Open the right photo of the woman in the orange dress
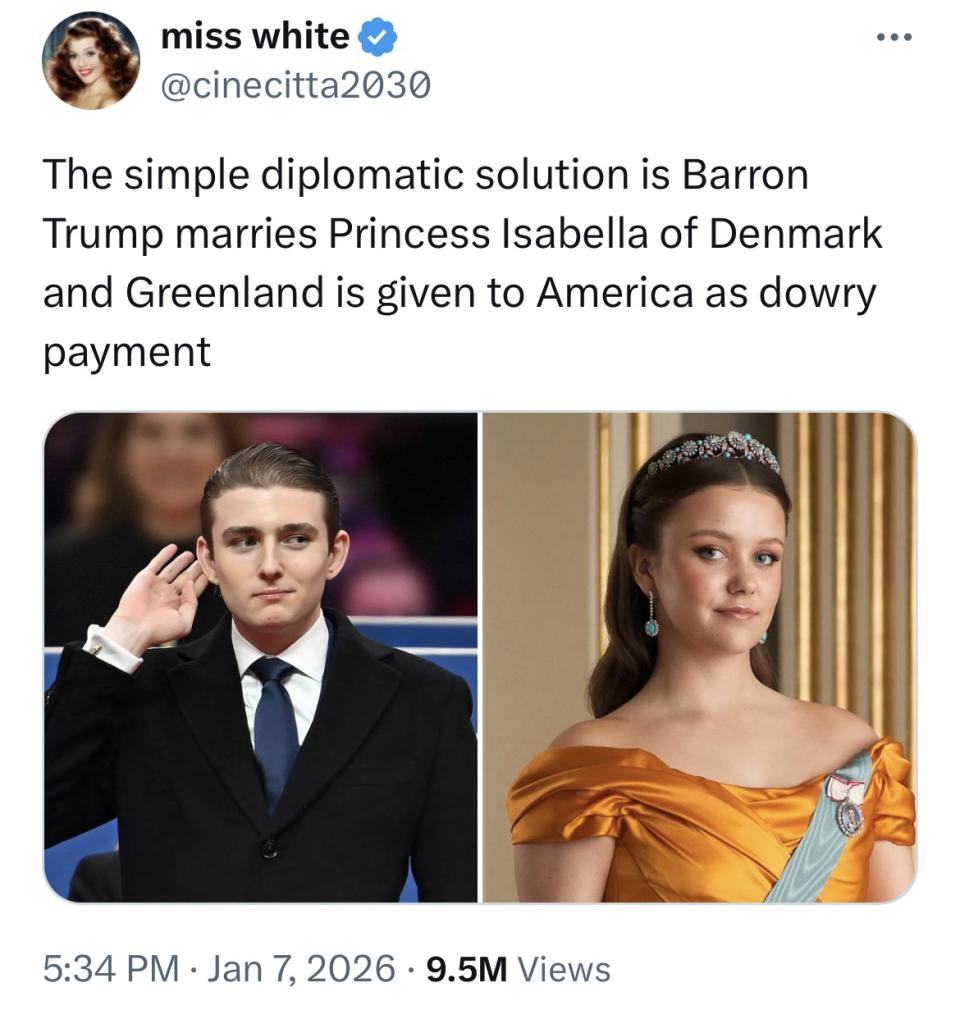The image size is (960, 1024). click(699, 657)
